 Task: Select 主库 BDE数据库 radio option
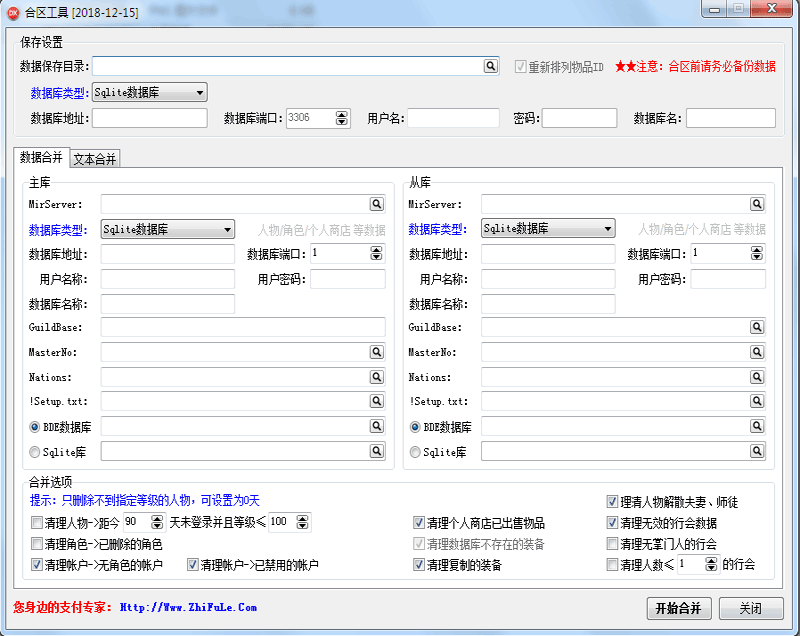[35, 427]
